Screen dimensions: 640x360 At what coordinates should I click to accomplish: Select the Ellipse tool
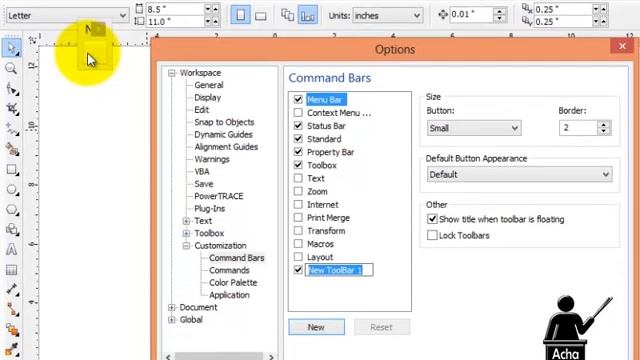point(12,190)
